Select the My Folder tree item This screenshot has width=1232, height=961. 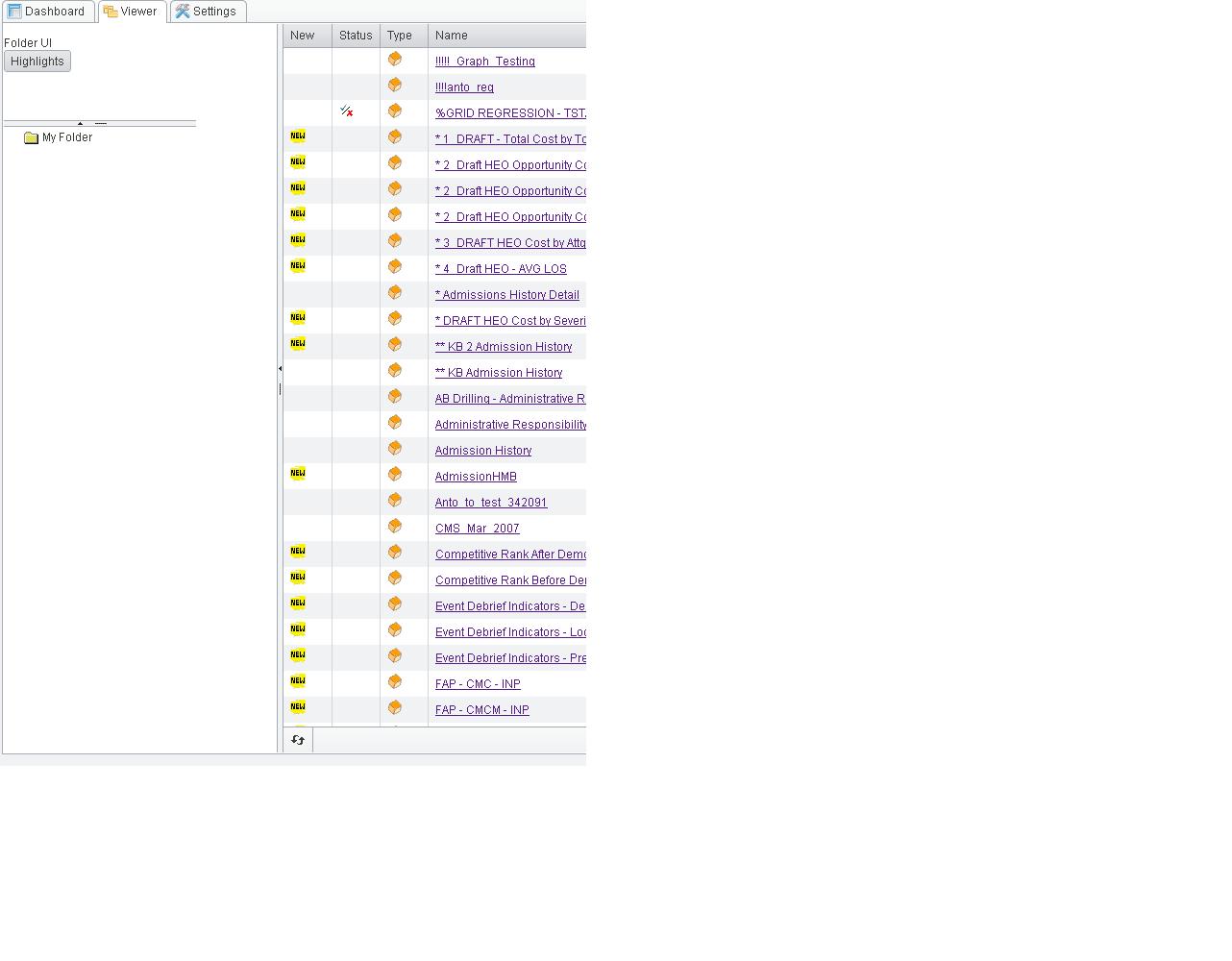67,137
